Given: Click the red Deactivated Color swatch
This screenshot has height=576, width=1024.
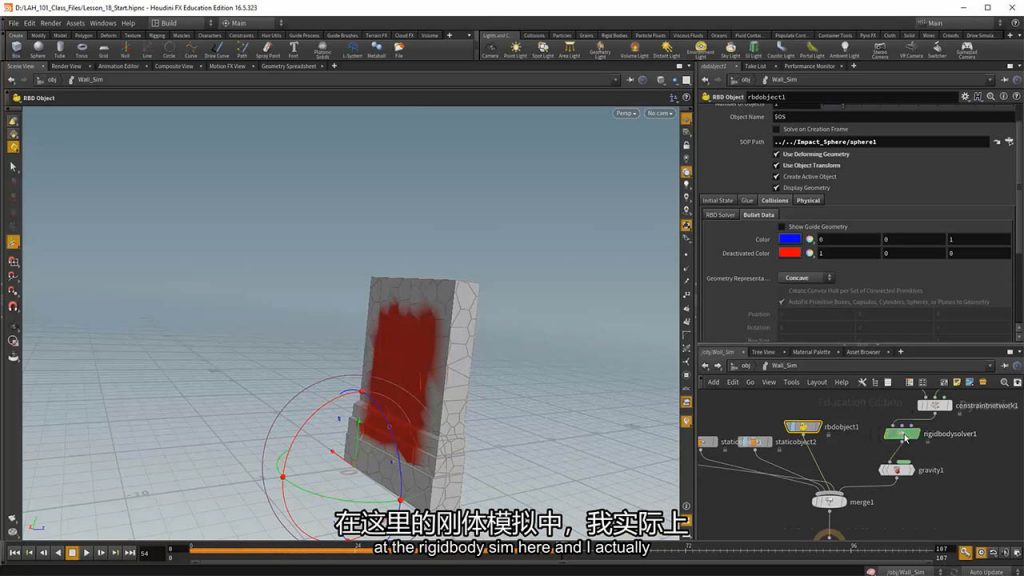Looking at the screenshot, I should pos(790,253).
